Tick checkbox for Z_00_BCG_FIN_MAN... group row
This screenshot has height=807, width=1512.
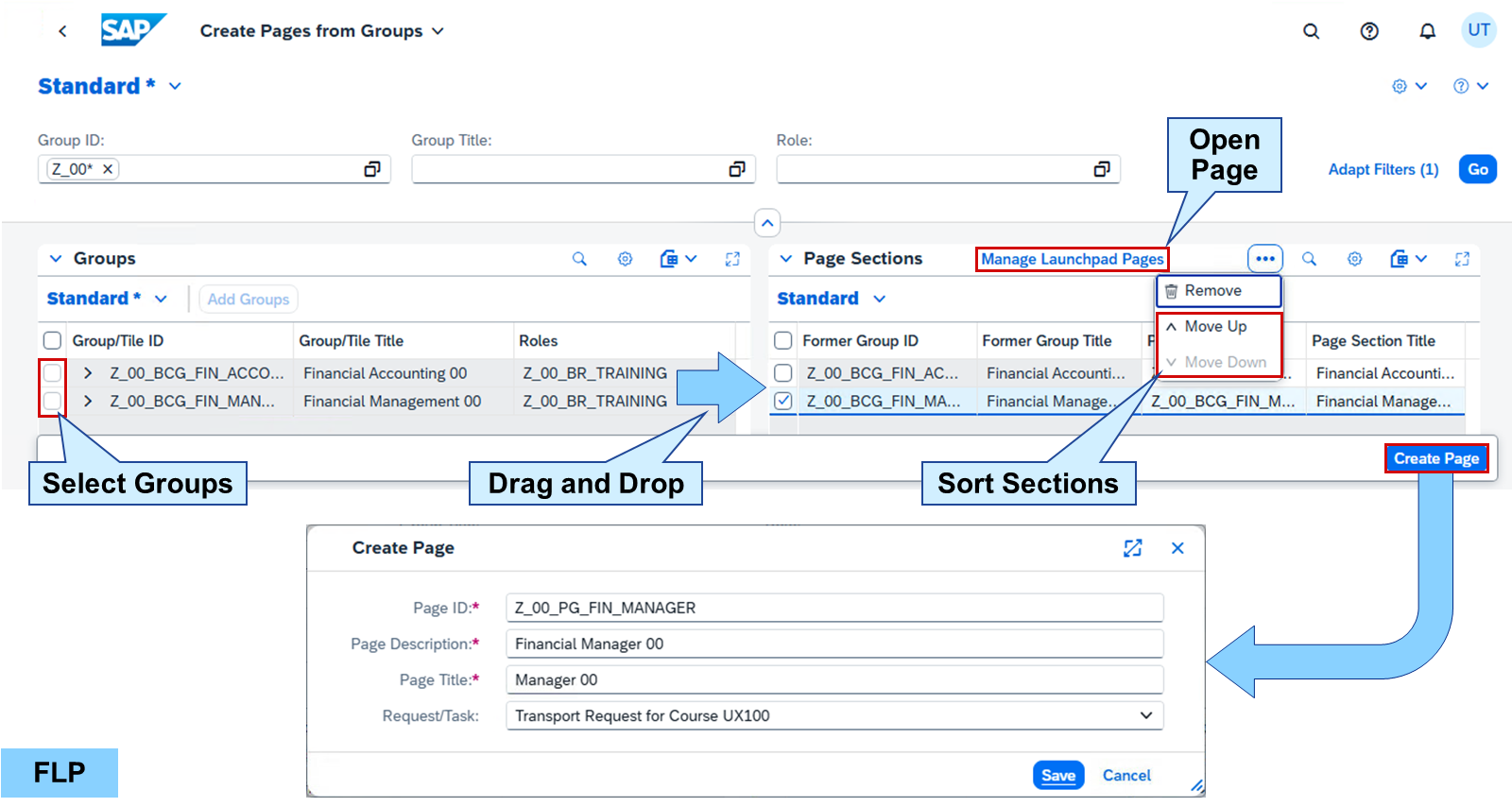pyautogui.click(x=52, y=402)
